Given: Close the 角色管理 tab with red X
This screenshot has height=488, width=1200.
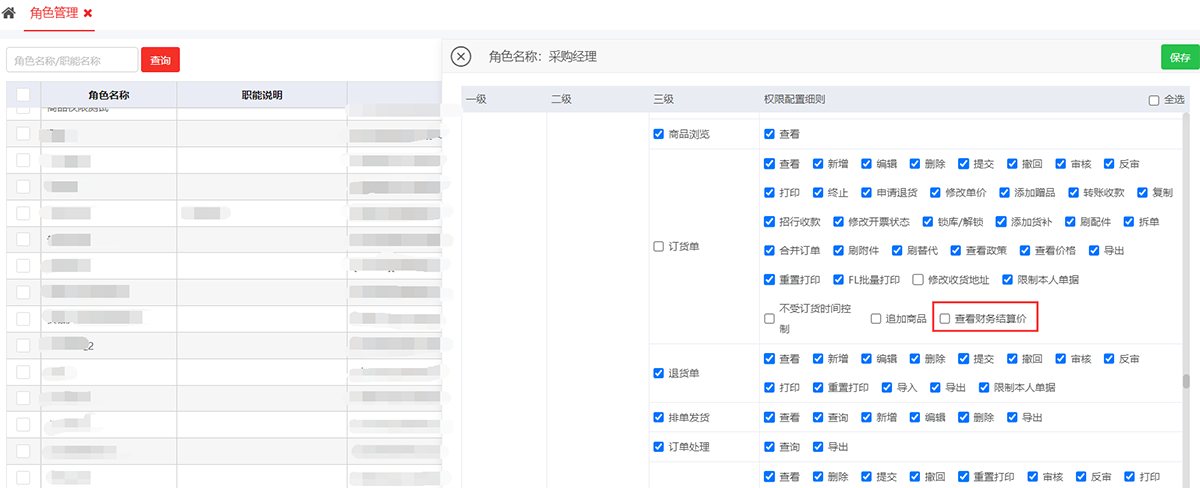Looking at the screenshot, I should [x=88, y=14].
